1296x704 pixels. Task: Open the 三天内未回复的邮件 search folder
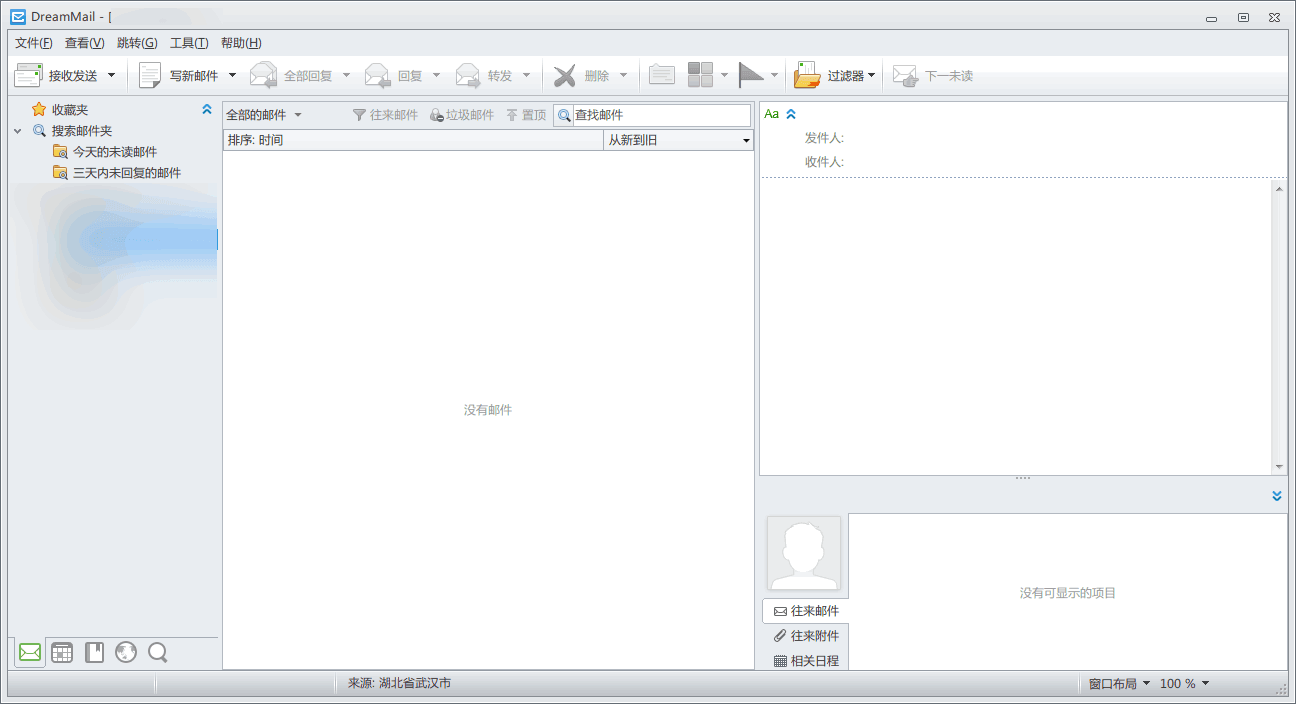[117, 173]
